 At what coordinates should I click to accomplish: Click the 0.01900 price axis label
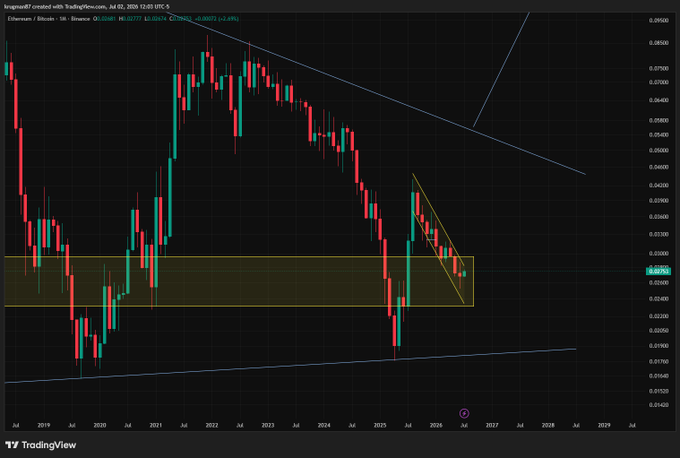tap(658, 346)
